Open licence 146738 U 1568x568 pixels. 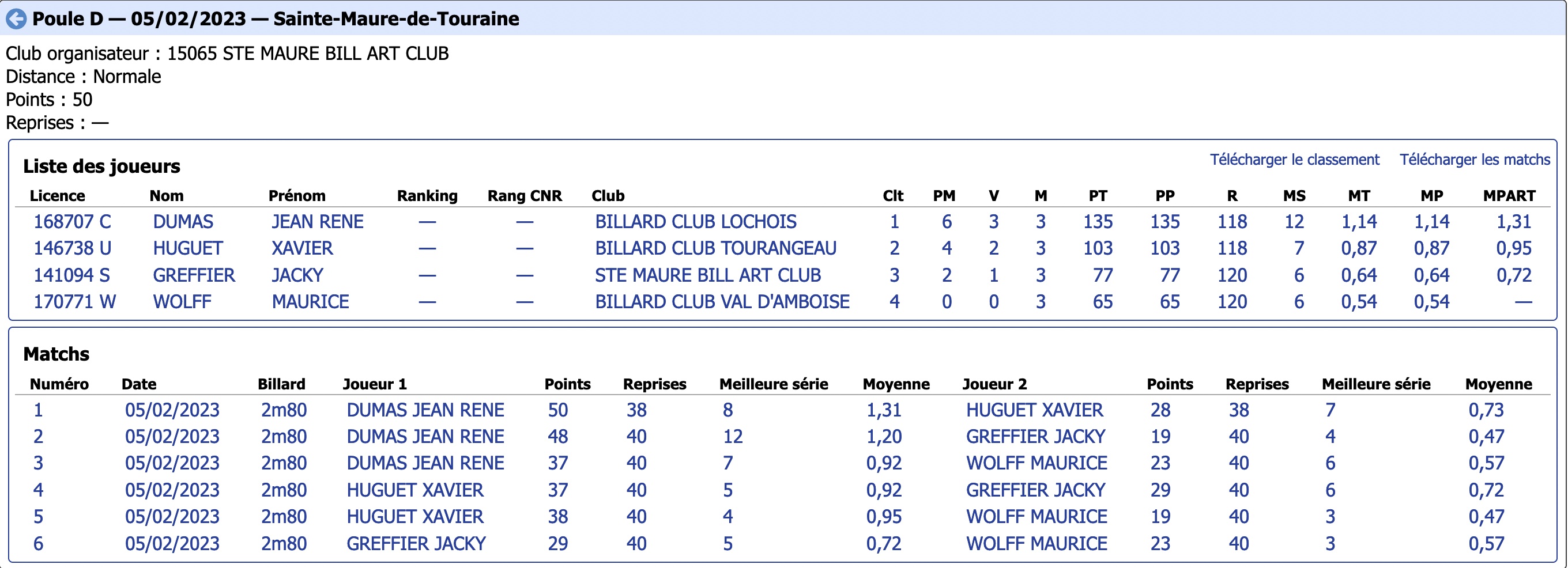pyautogui.click(x=72, y=248)
